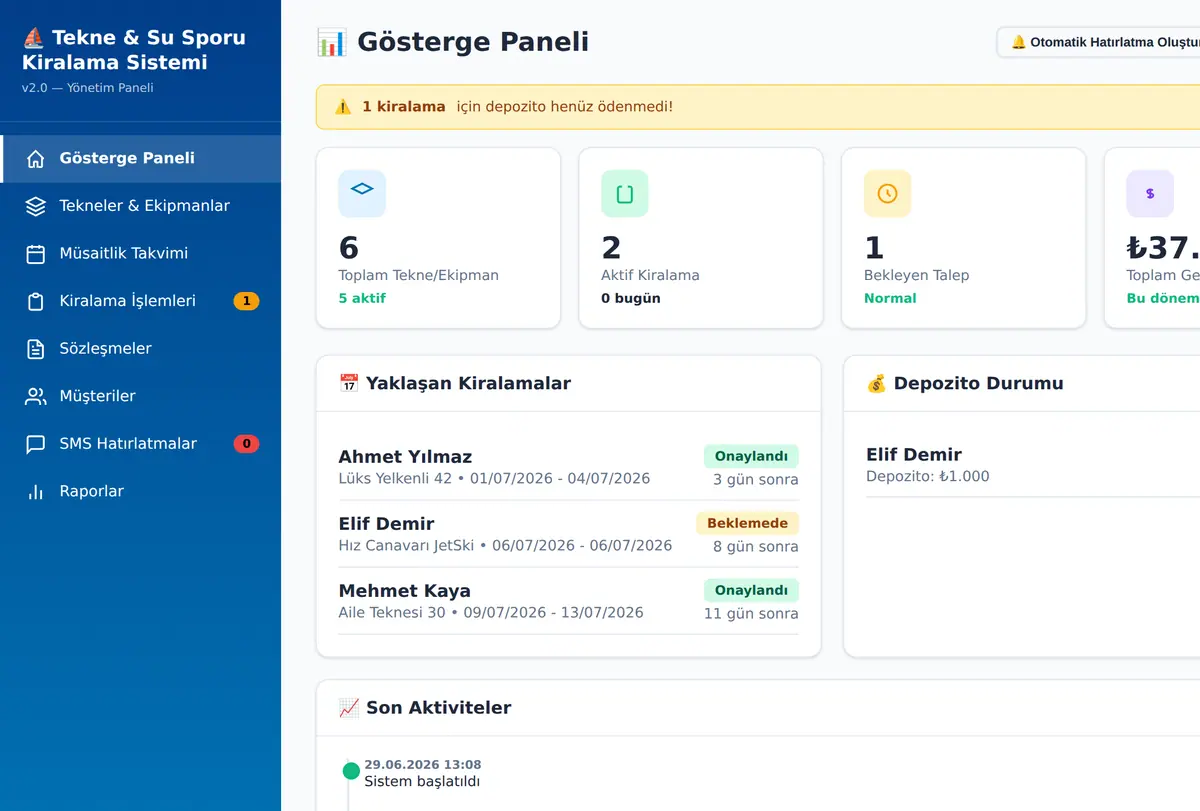Click the purple dollar icon on revenue card

[1150, 193]
